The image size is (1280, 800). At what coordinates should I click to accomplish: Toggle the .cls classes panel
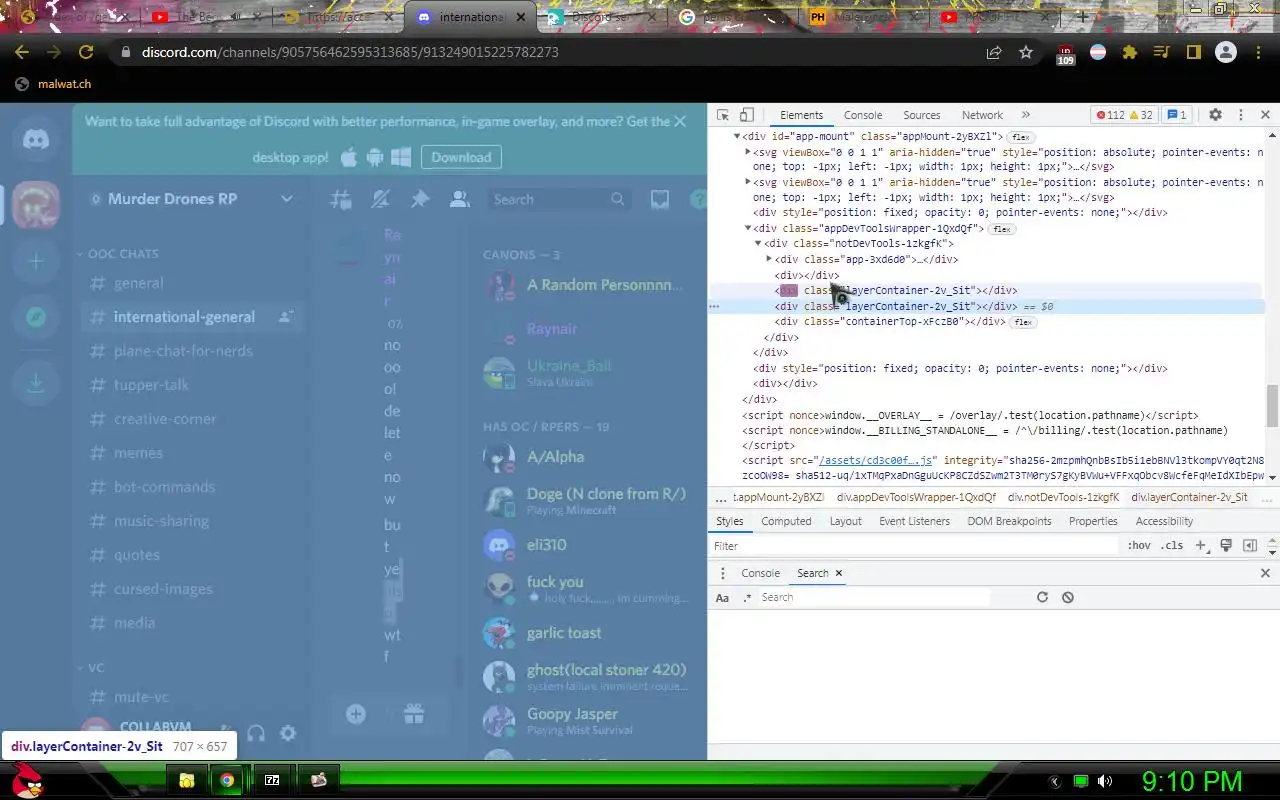click(1172, 546)
